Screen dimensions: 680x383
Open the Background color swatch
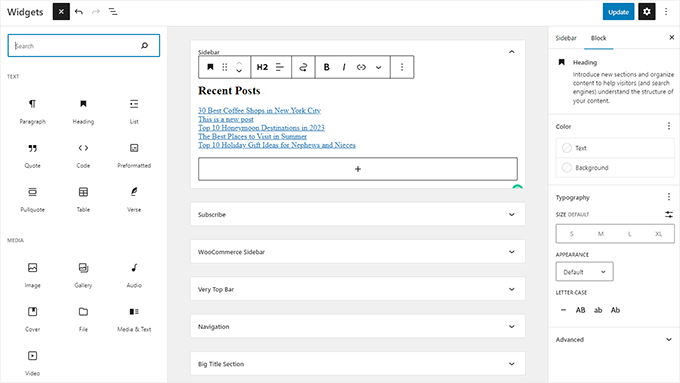615,167
